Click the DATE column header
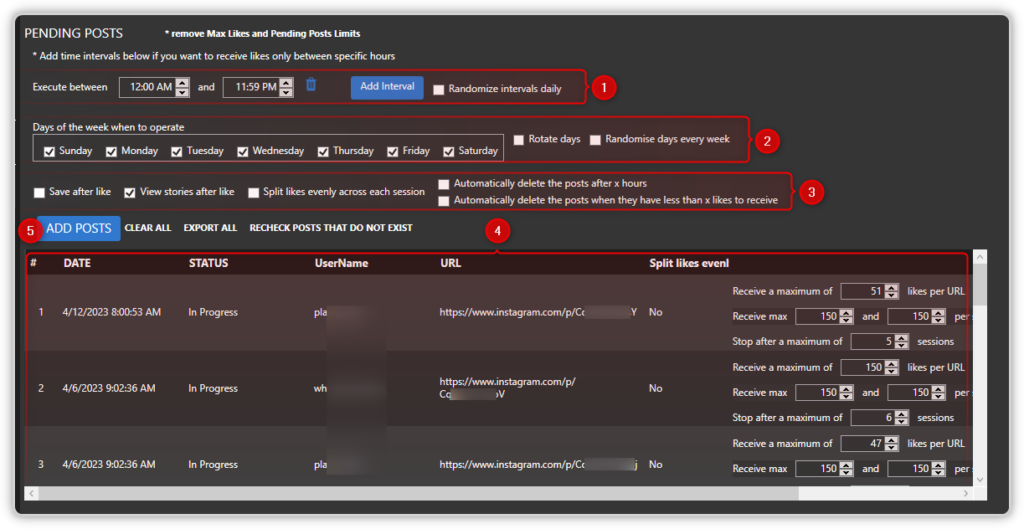Viewport: 1024px width, 529px height. coord(77,263)
